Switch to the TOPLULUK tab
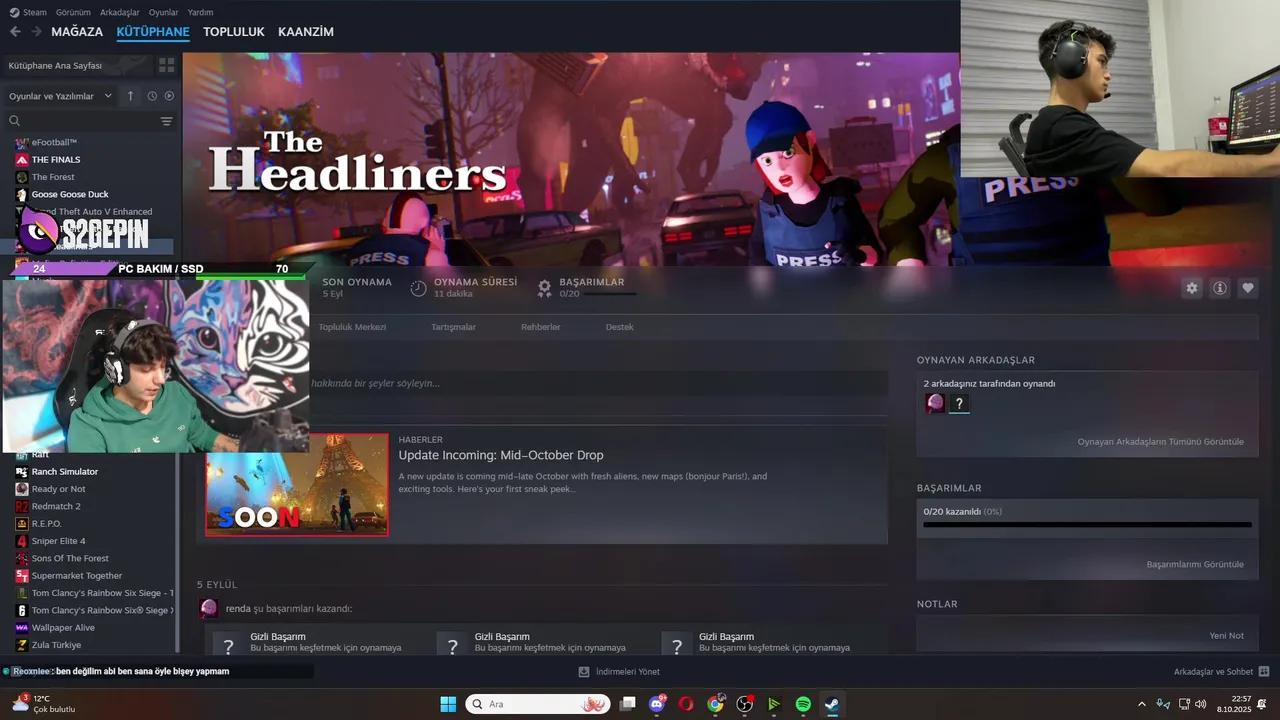Image resolution: width=1280 pixels, height=720 pixels. (x=233, y=32)
